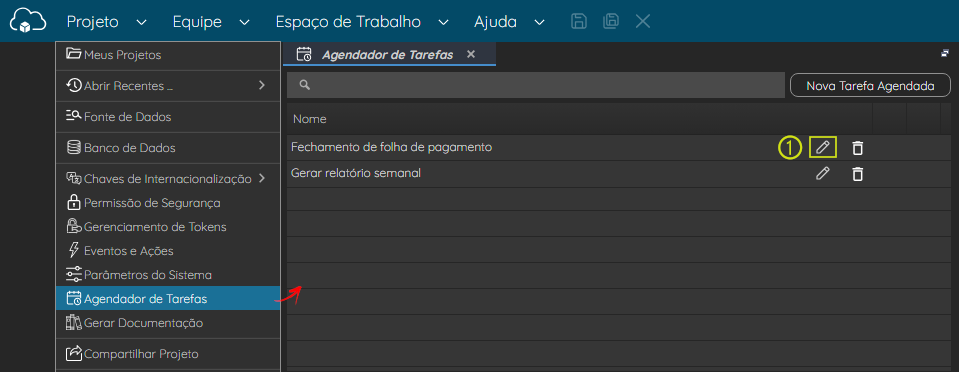Edit Fechamento de folha de pagamento task
This screenshot has height=372, width=959.
pyautogui.click(x=823, y=147)
